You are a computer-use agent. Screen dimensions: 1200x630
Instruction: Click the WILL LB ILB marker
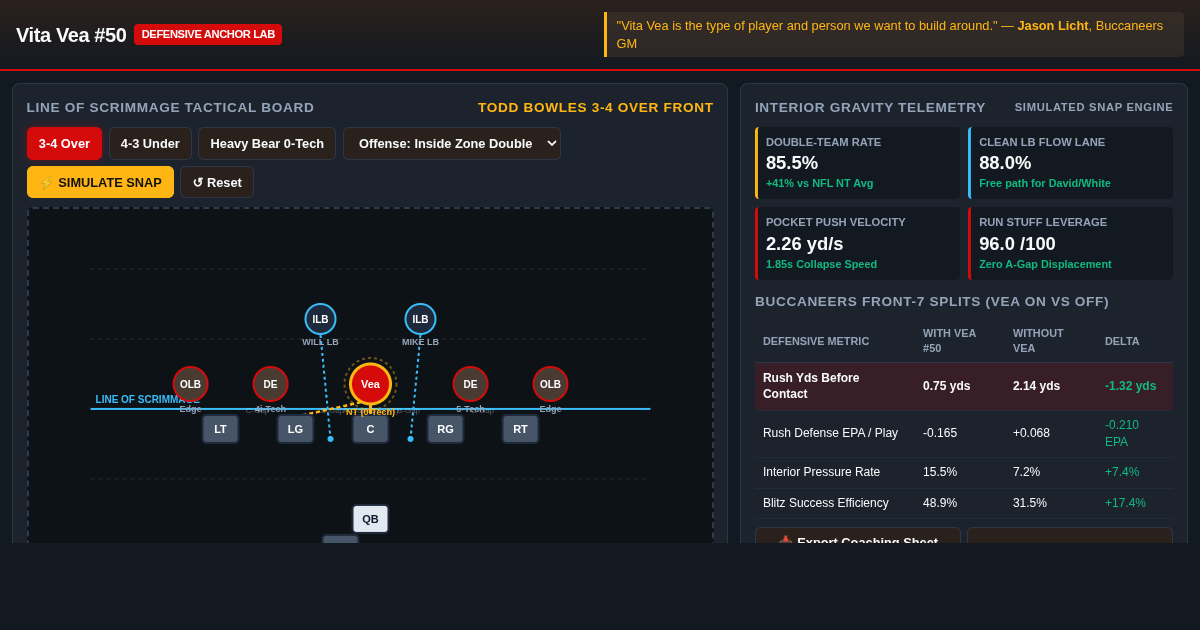click(320, 319)
